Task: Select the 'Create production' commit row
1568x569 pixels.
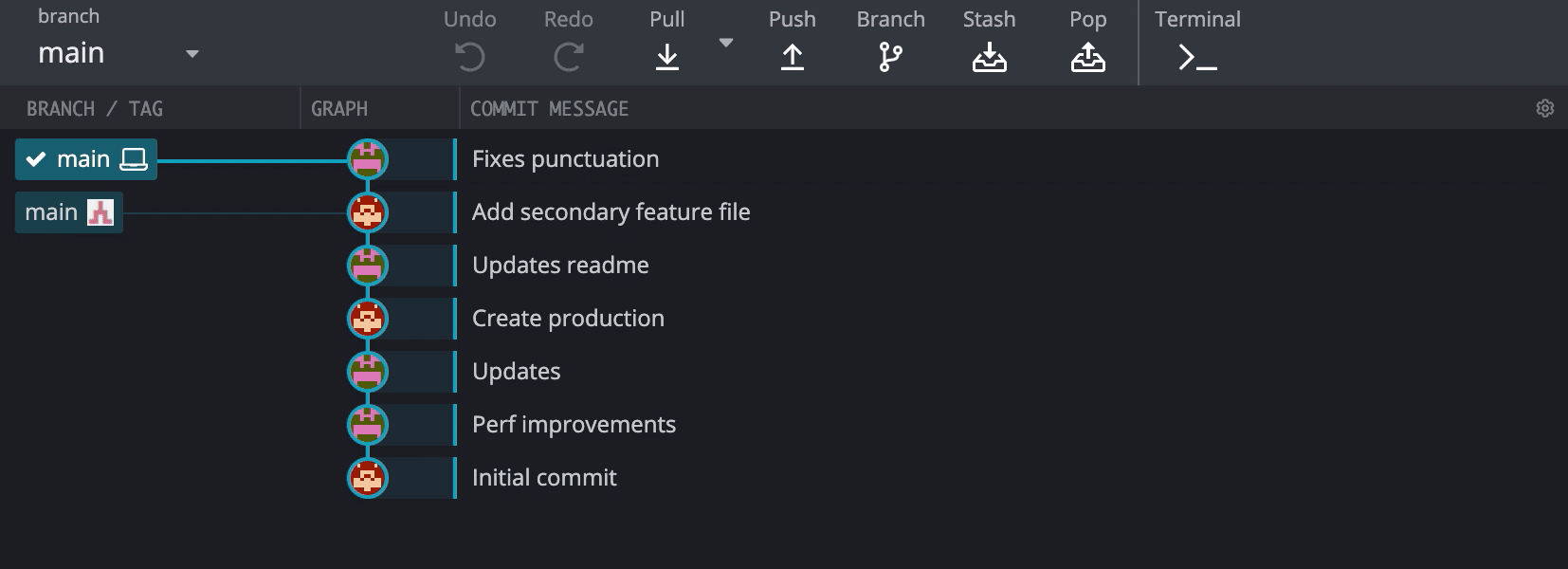Action: click(x=568, y=319)
